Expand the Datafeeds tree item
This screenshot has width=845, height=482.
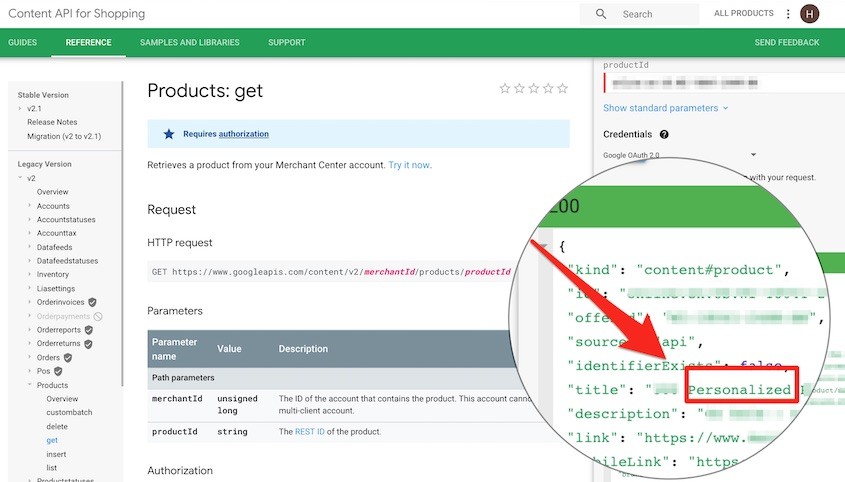(x=29, y=246)
